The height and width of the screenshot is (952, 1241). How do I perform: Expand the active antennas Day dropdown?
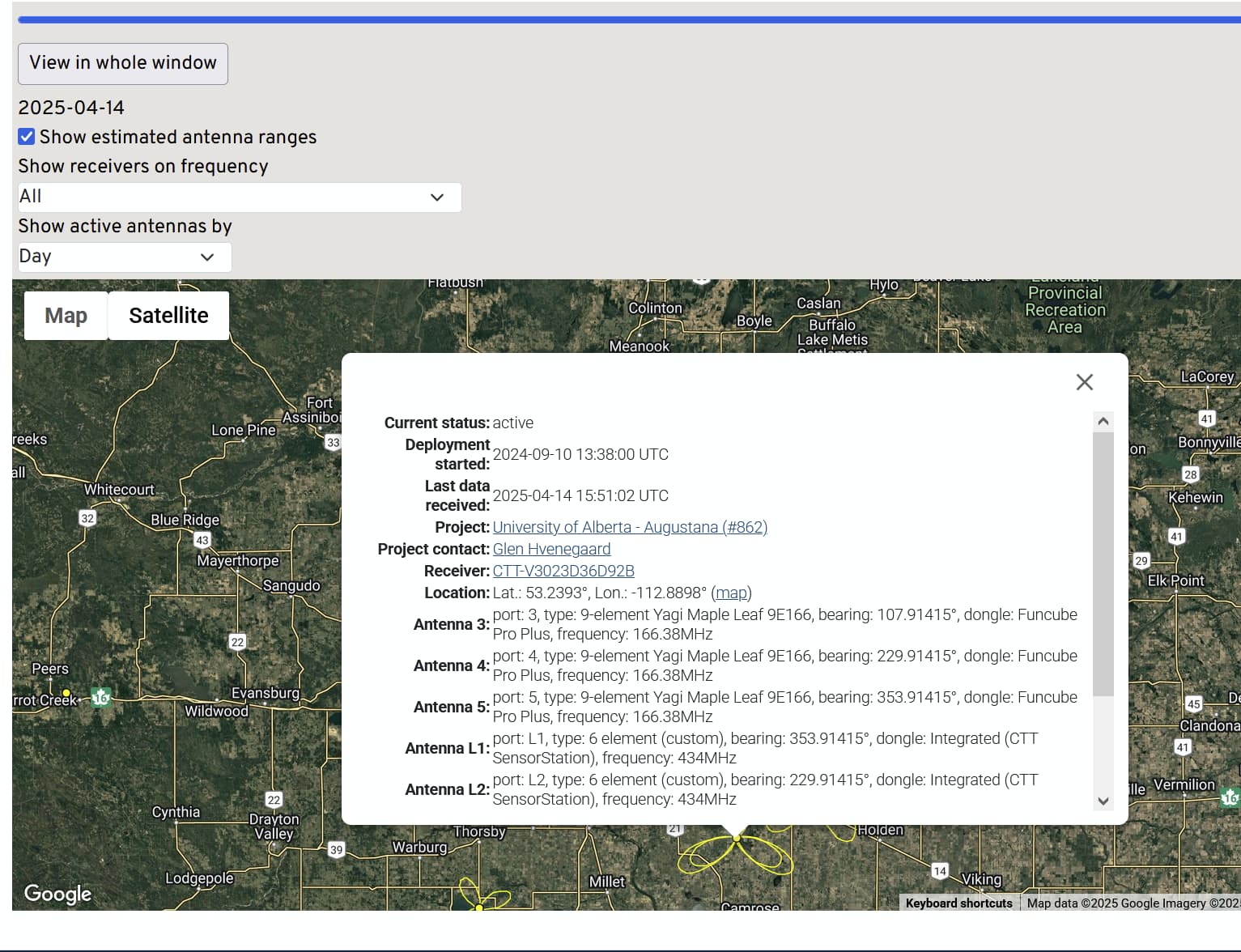click(125, 257)
